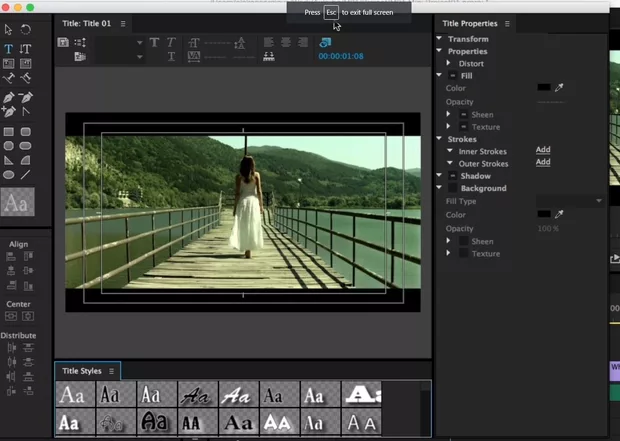Click the Fill color swatch
The height and width of the screenshot is (441, 620).
pos(543,88)
